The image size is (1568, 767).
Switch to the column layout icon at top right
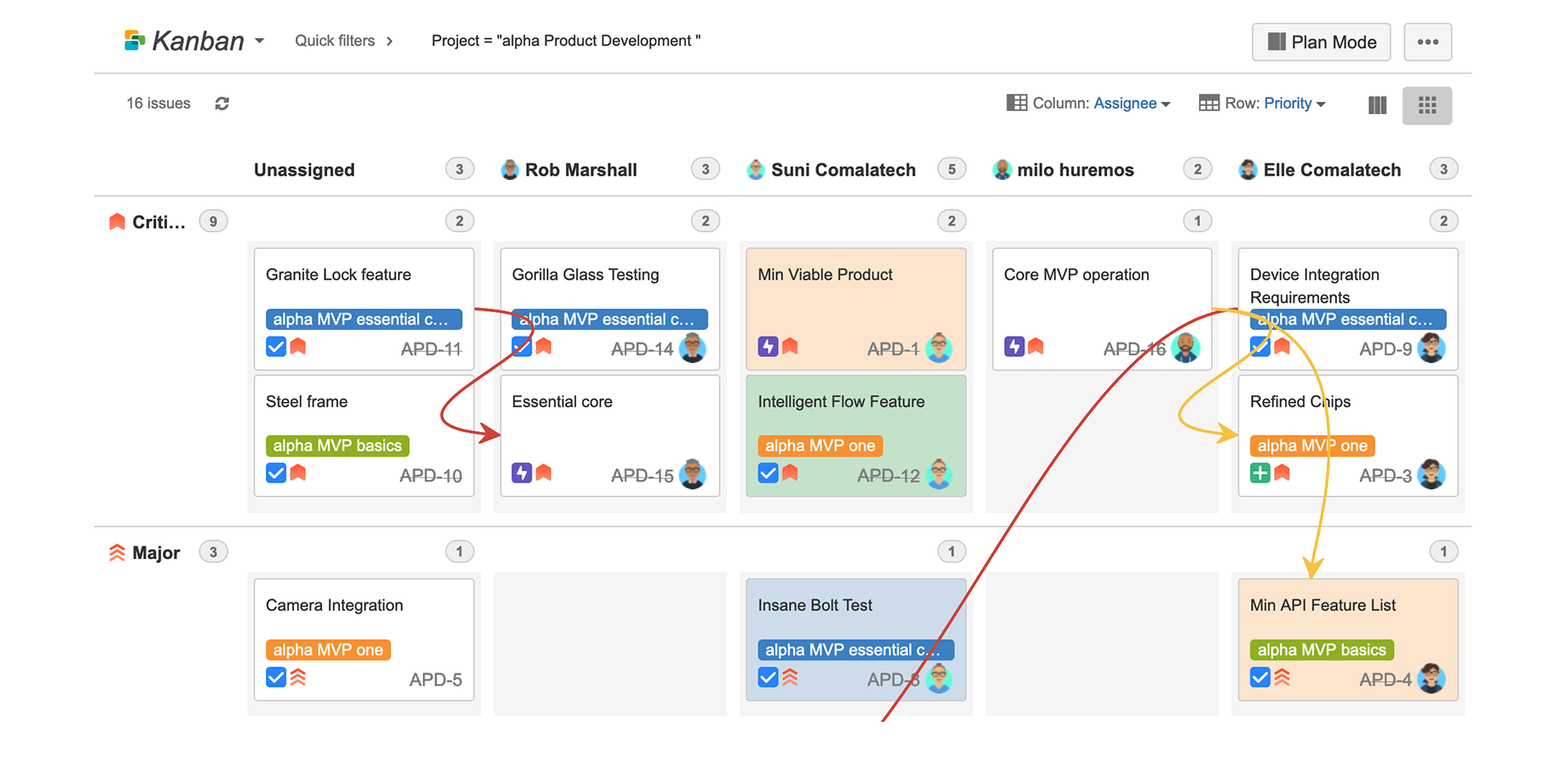tap(1377, 105)
